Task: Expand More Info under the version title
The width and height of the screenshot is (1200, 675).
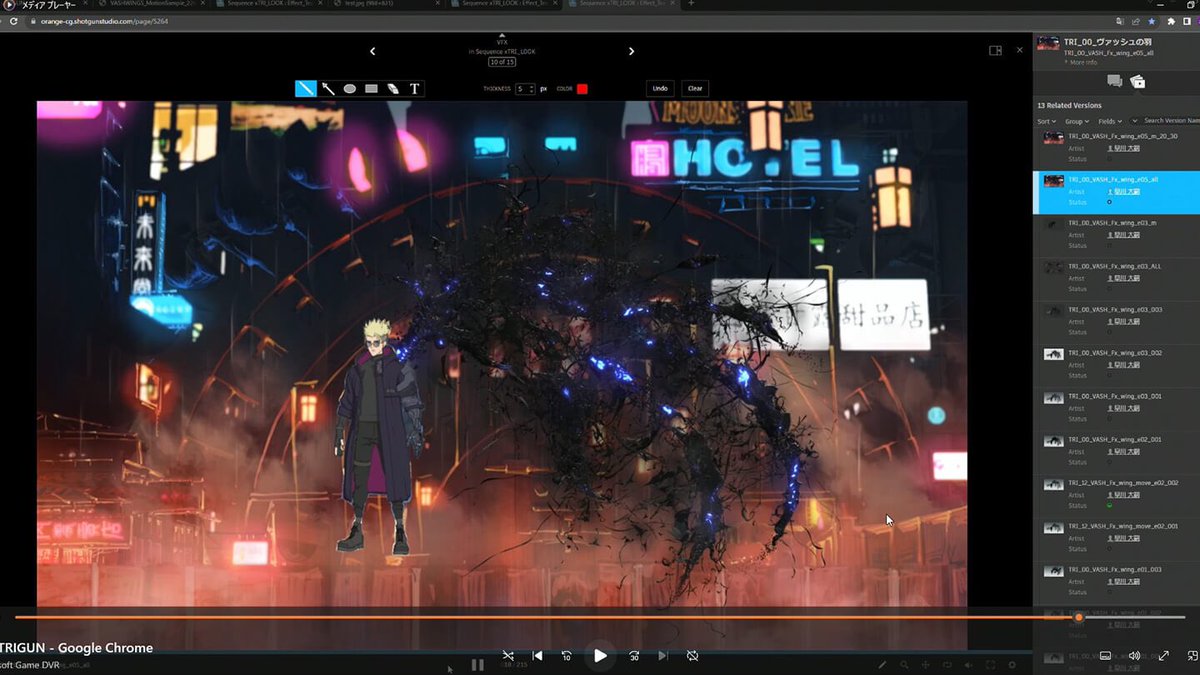Action: (1081, 62)
